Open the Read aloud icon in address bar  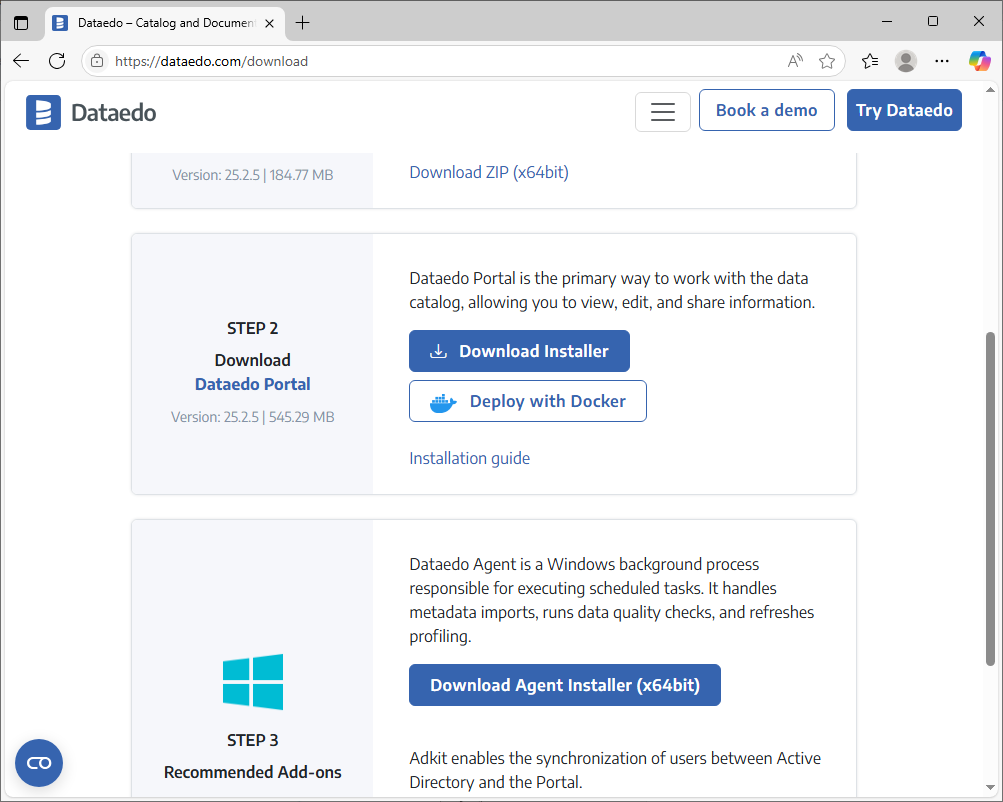(x=795, y=61)
